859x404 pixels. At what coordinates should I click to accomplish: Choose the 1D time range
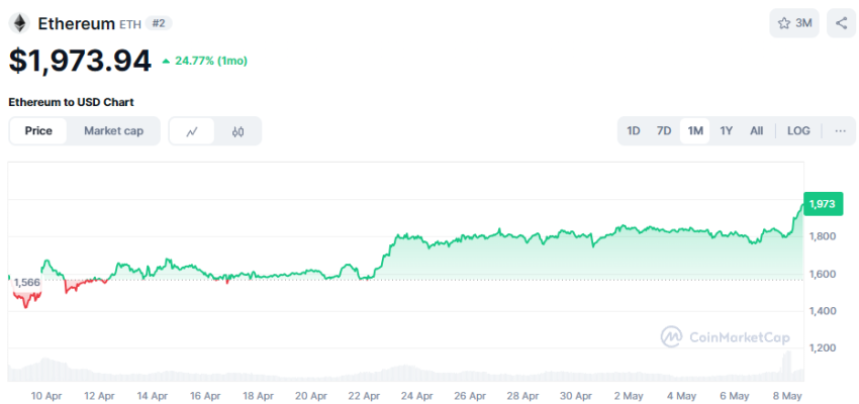tap(633, 131)
